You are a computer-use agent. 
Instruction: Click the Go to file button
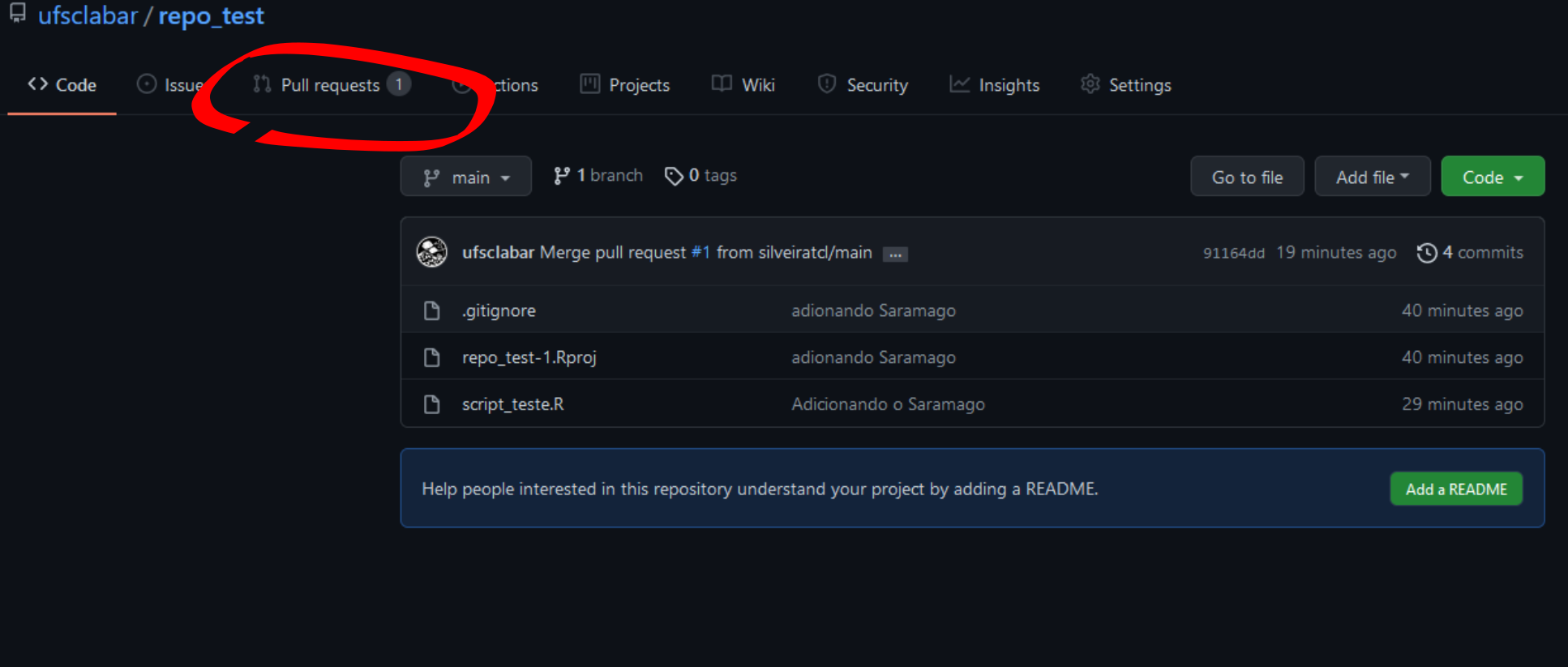[x=1247, y=177]
